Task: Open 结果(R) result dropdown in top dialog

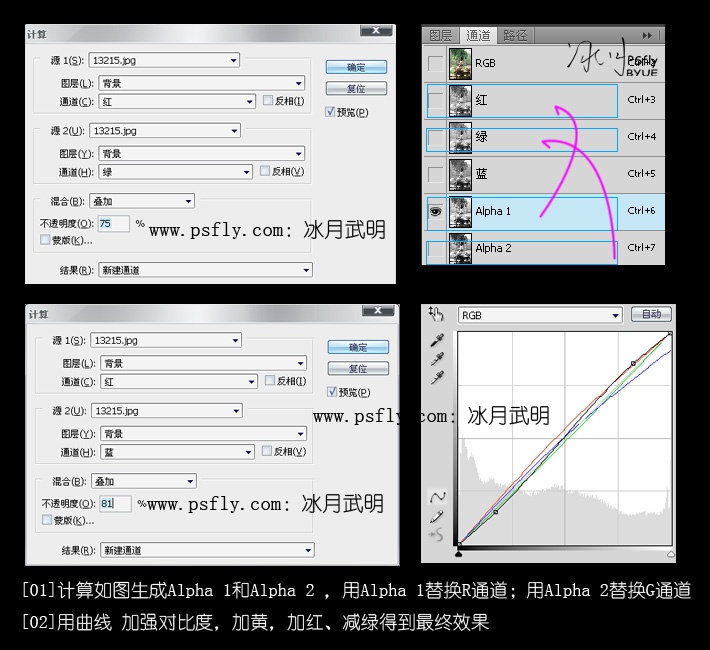Action: [205, 270]
